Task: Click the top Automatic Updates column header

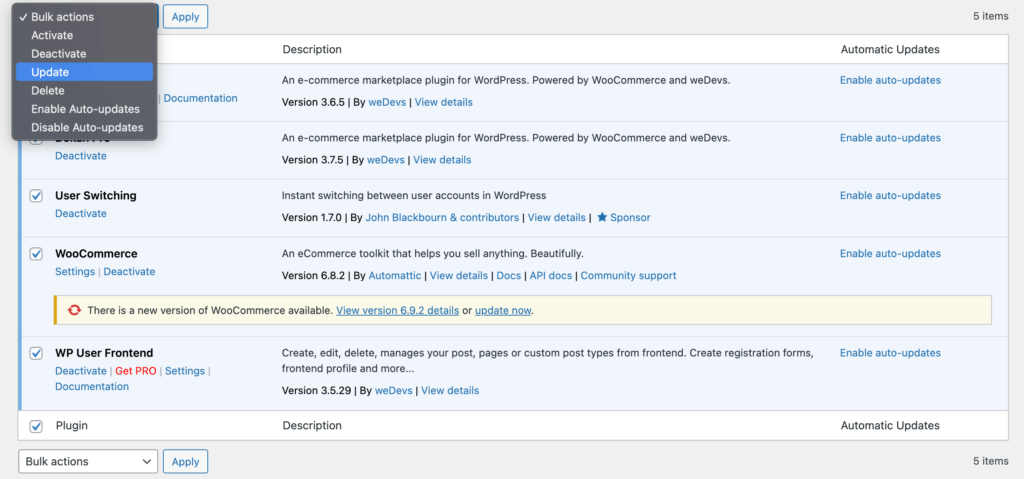Action: pyautogui.click(x=890, y=49)
